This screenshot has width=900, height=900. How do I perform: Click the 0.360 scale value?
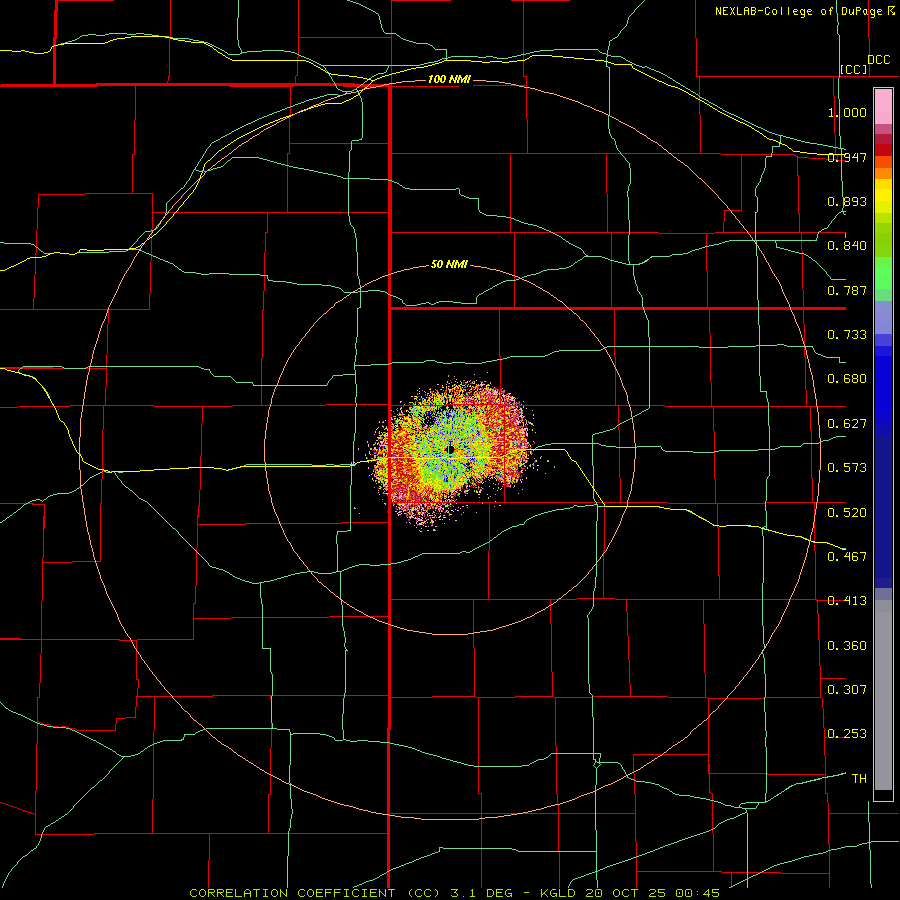pyautogui.click(x=847, y=646)
